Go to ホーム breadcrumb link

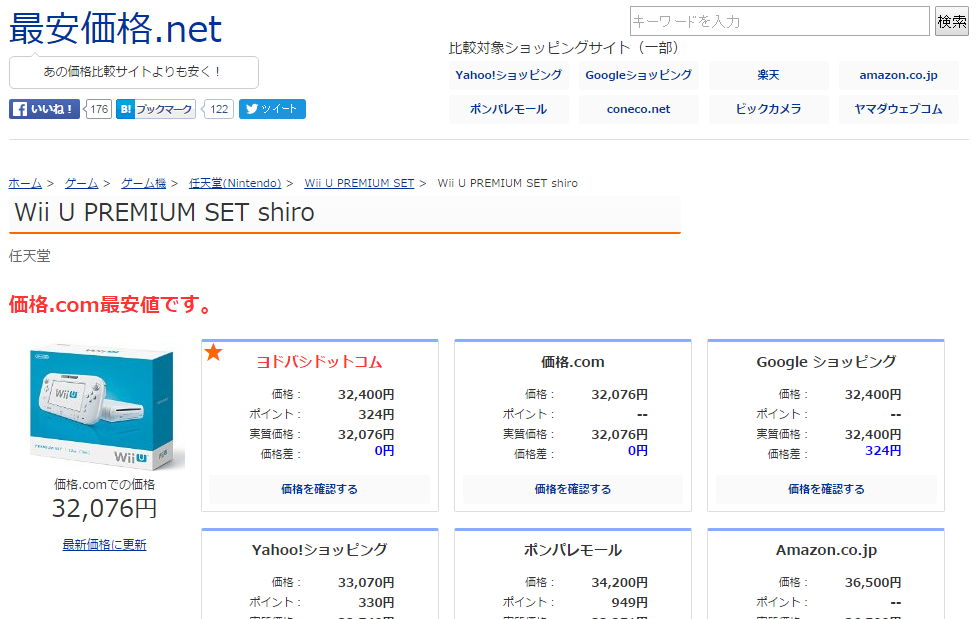pyautogui.click(x=25, y=183)
